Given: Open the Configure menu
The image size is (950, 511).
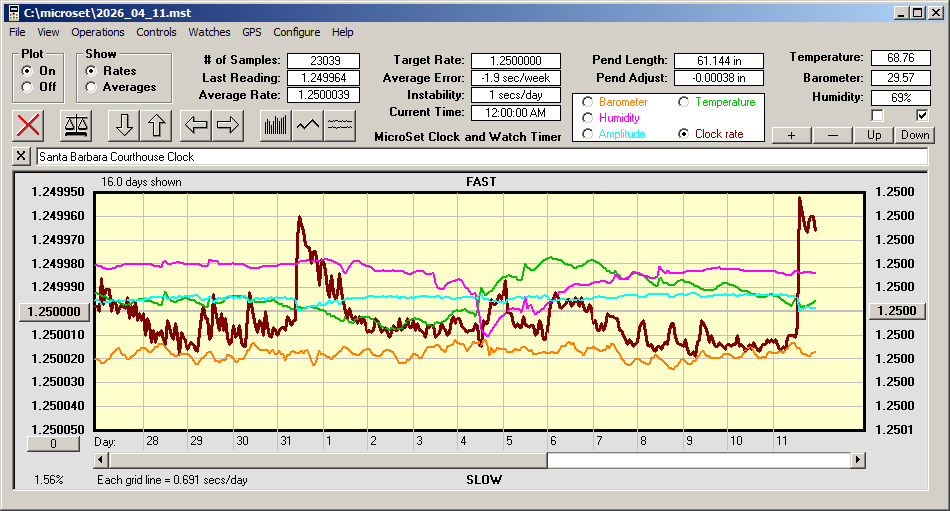Looking at the screenshot, I should point(297,32).
